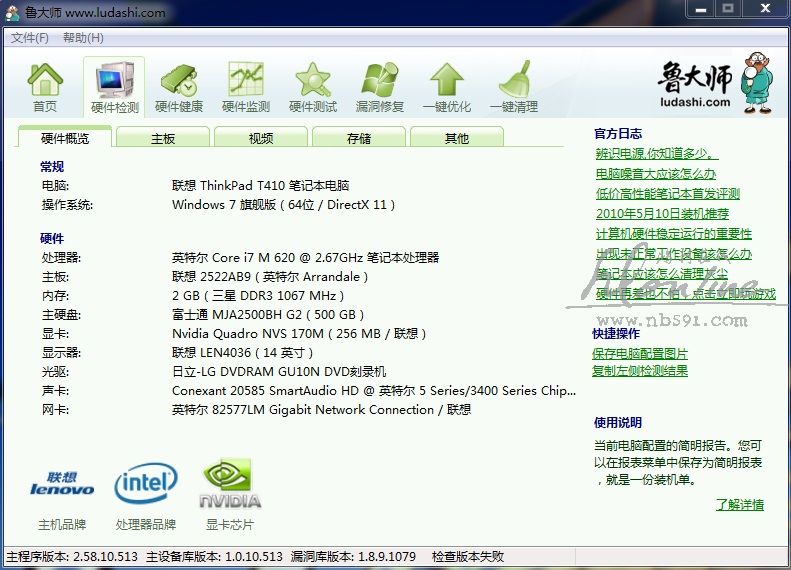791x570 pixels.
Task: Click the 硬件 section heading
Action: click(52, 239)
